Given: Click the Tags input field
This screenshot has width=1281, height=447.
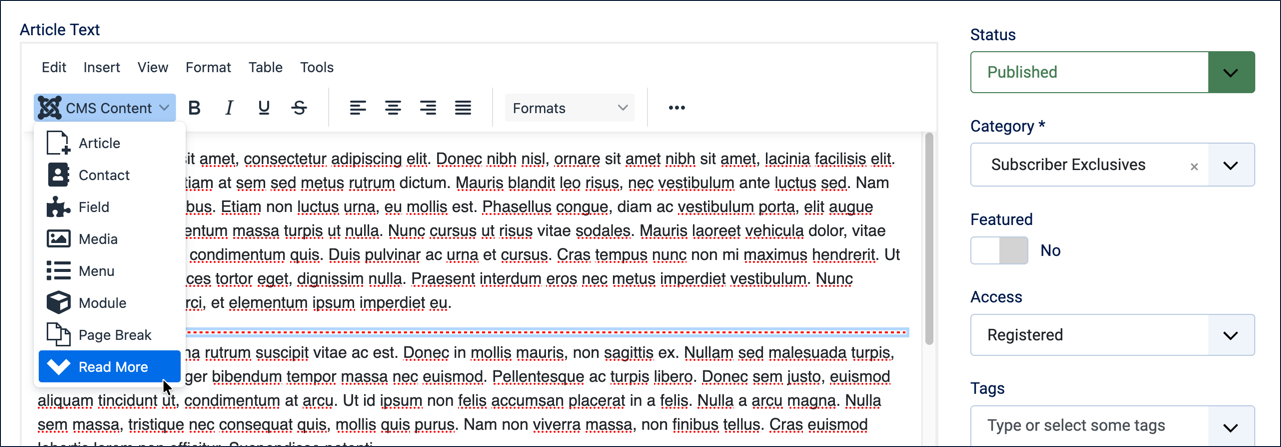Looking at the screenshot, I should (1090, 426).
